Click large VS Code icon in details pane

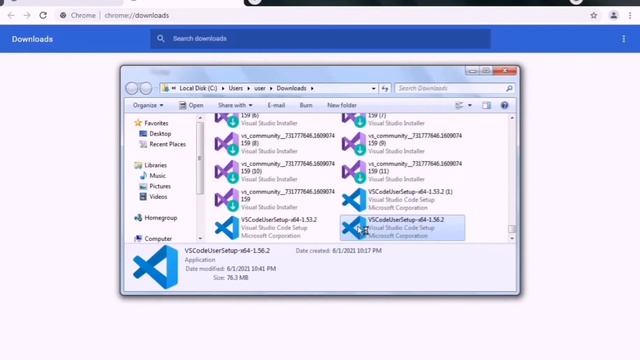tap(156, 267)
